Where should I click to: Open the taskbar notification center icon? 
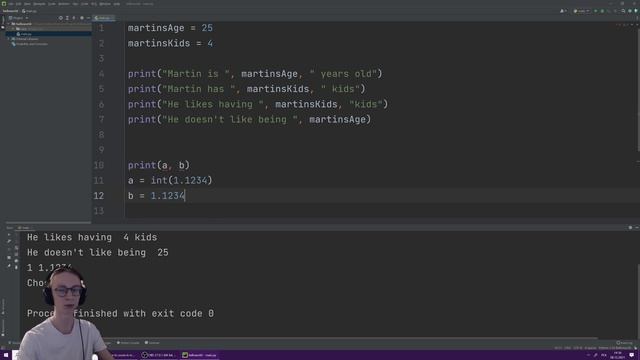632,355
